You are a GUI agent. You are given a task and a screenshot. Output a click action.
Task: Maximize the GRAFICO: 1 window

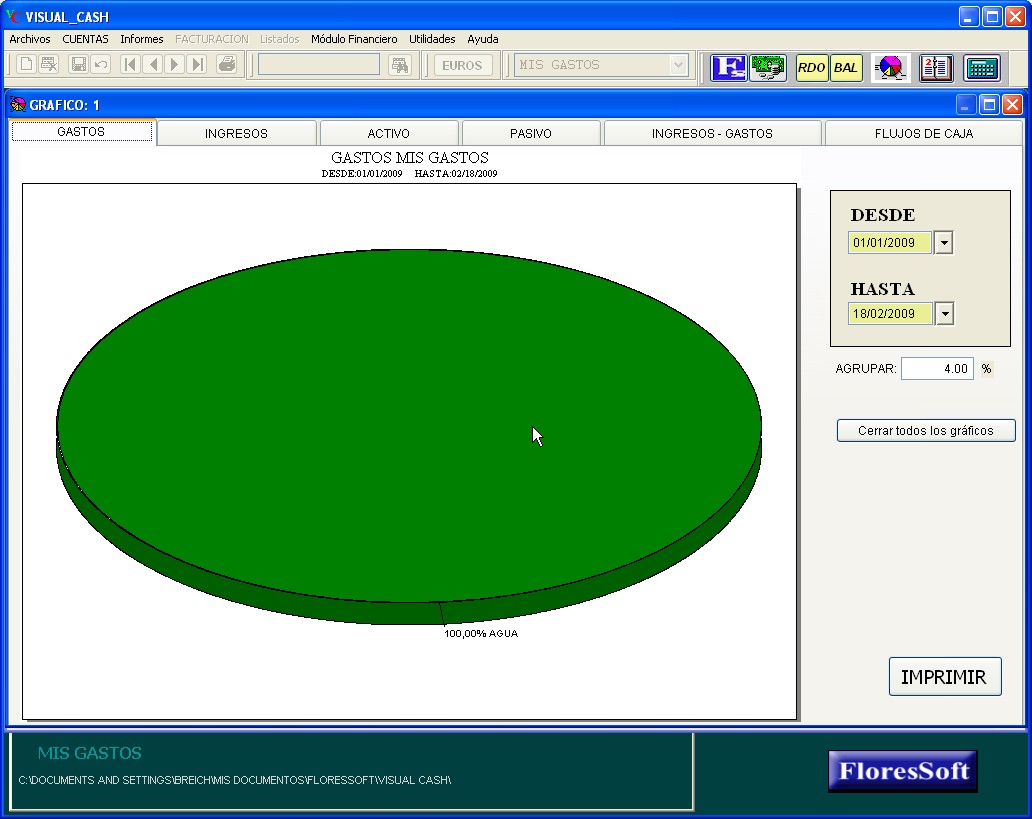pyautogui.click(x=989, y=105)
